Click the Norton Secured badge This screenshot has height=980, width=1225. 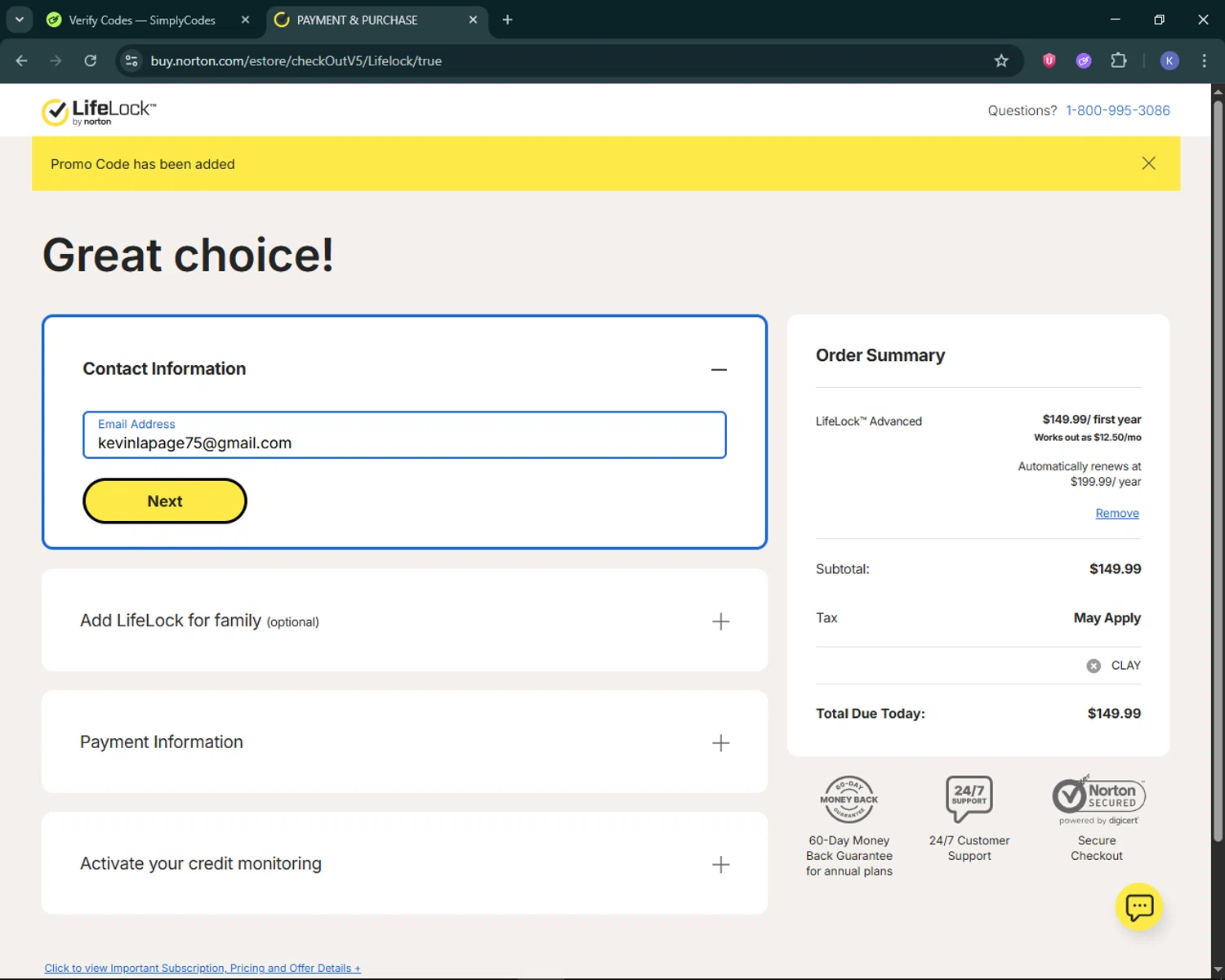tap(1098, 799)
